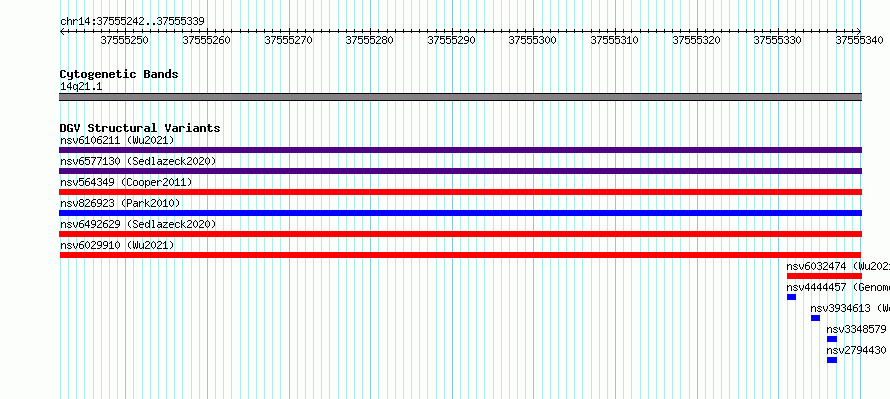Open the nsv2794430 variant label
This screenshot has height=399, width=890.
point(857,350)
